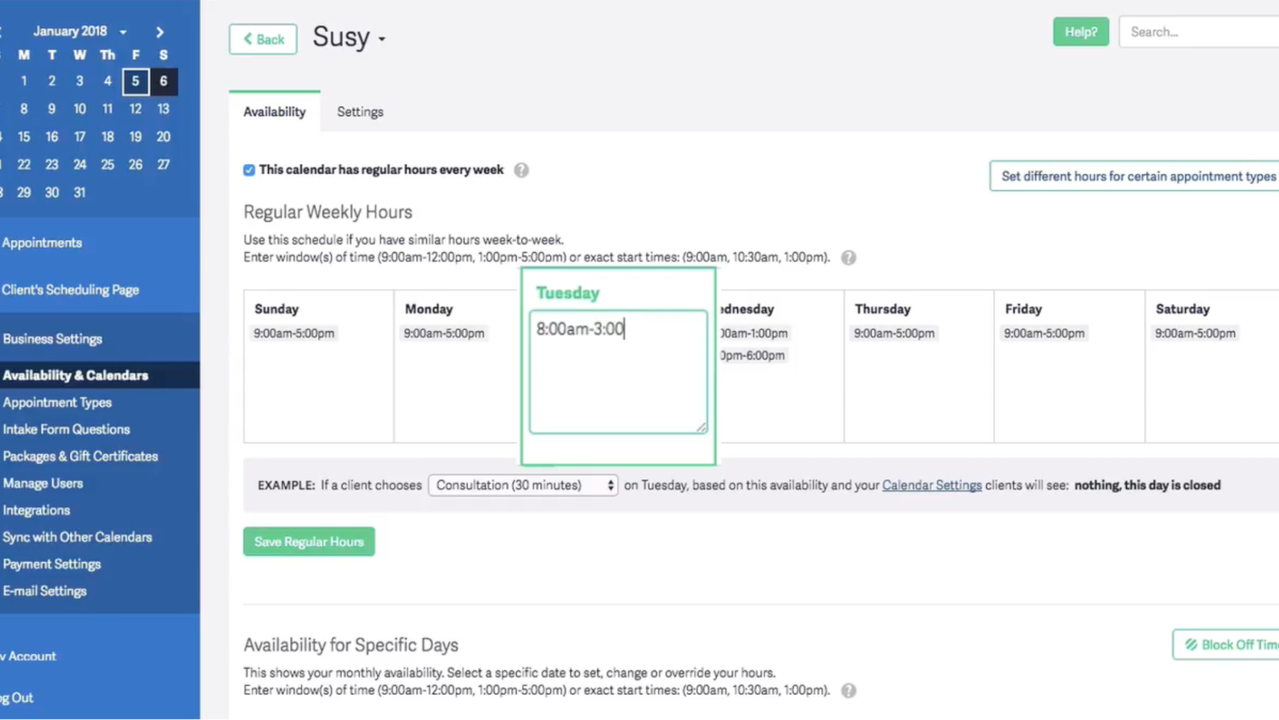Select the Availability tab
This screenshot has width=1279, height=720.
click(x=274, y=112)
